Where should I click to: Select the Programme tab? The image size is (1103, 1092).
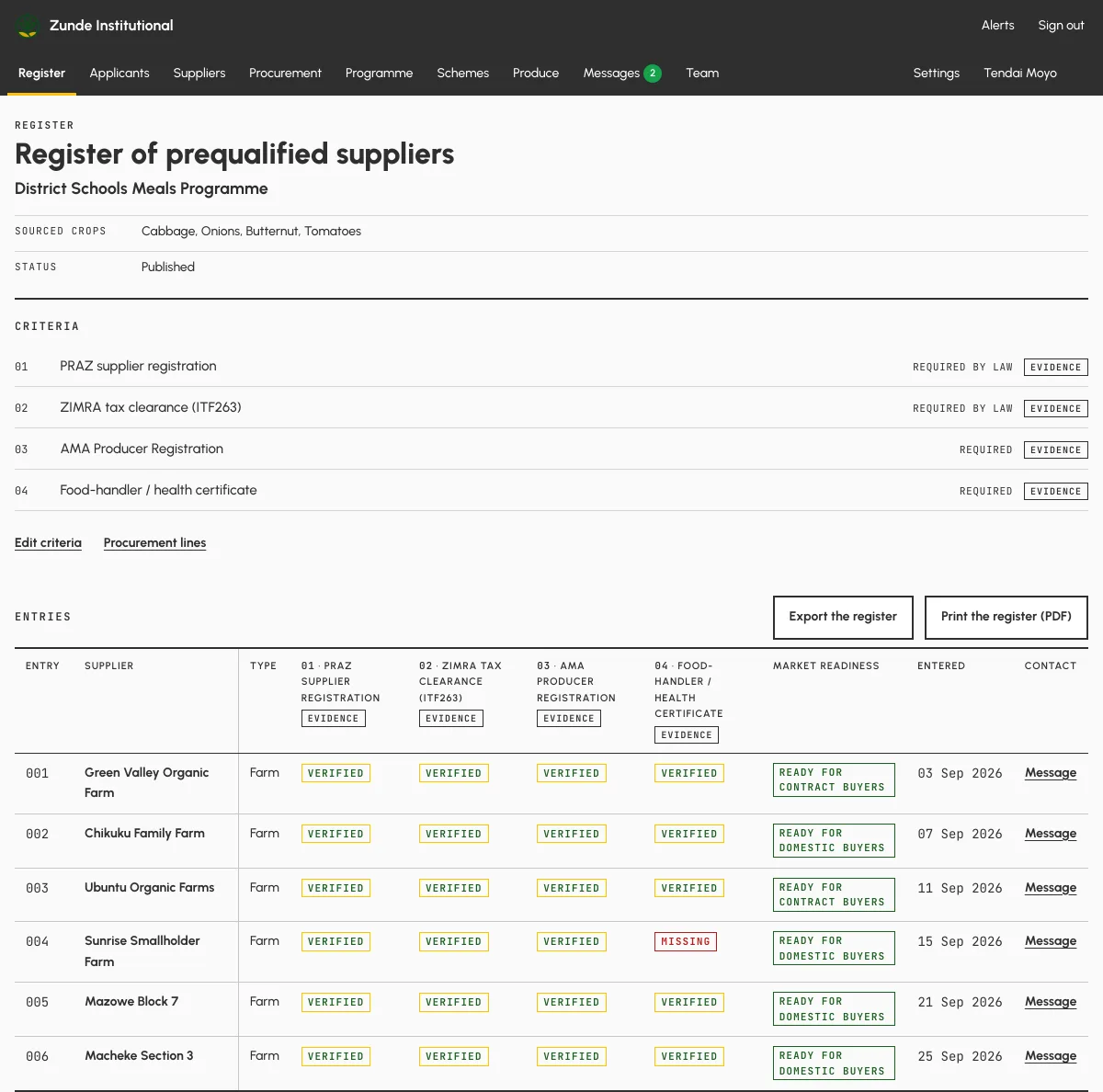coord(379,74)
